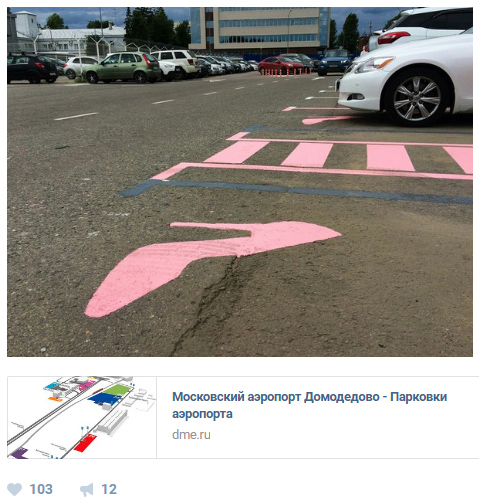
Task: Click the red sedan parked in the photo
Action: click(x=281, y=65)
